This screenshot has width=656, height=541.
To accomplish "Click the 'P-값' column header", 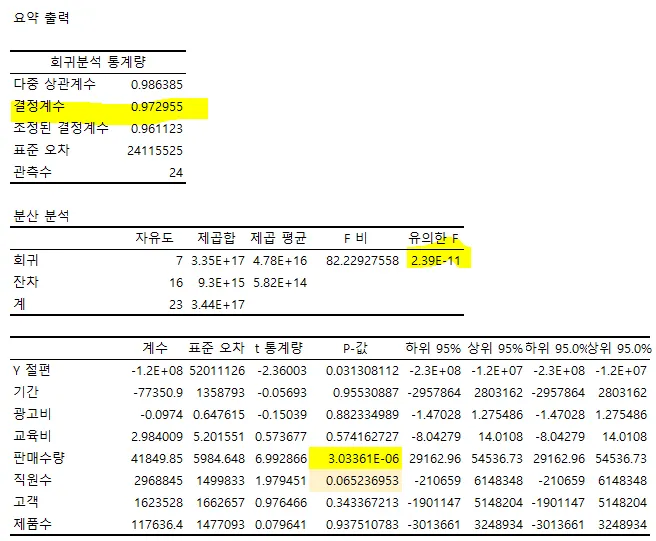I will [356, 348].
